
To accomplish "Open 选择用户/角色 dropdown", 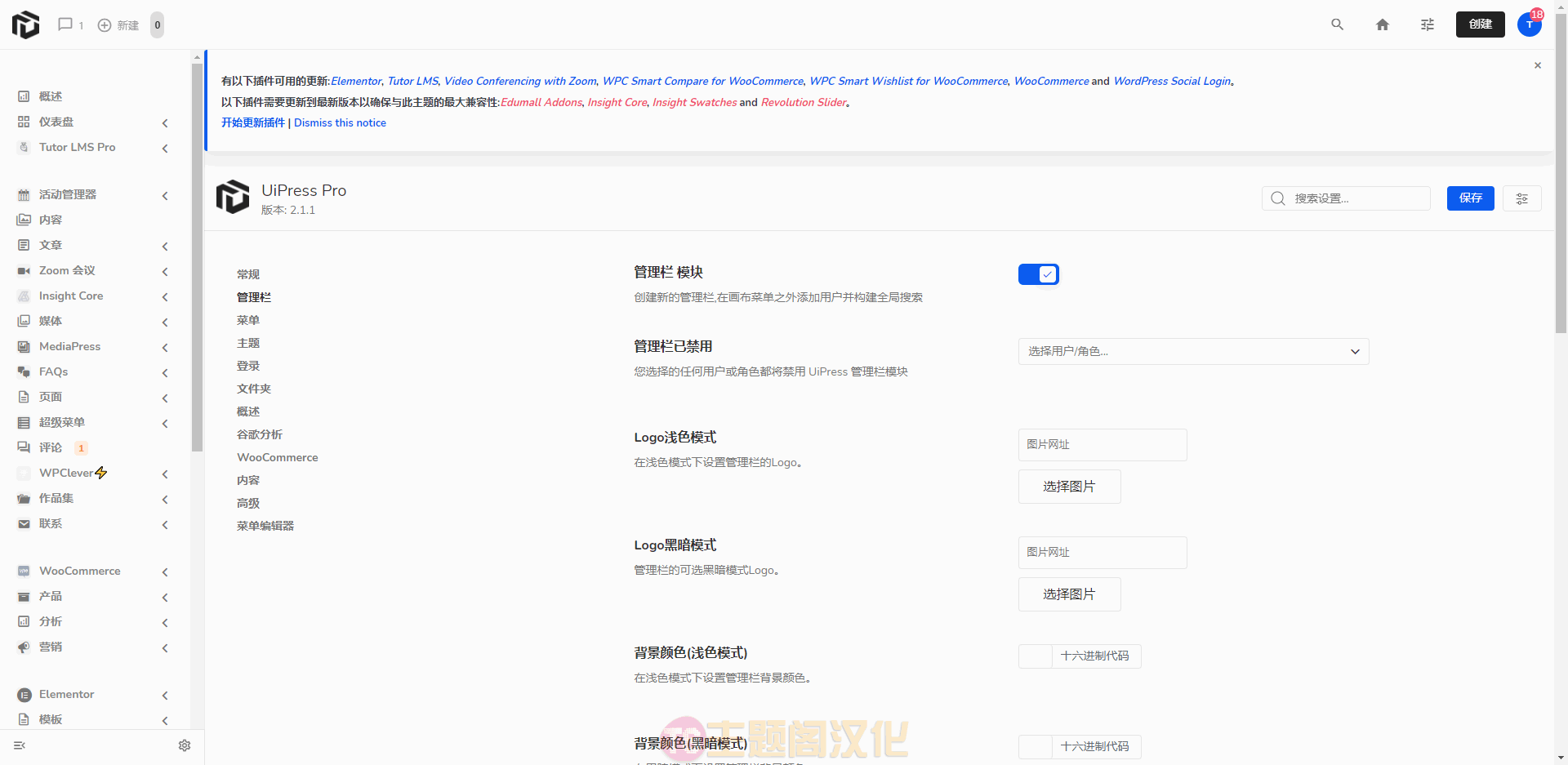I will point(1193,351).
